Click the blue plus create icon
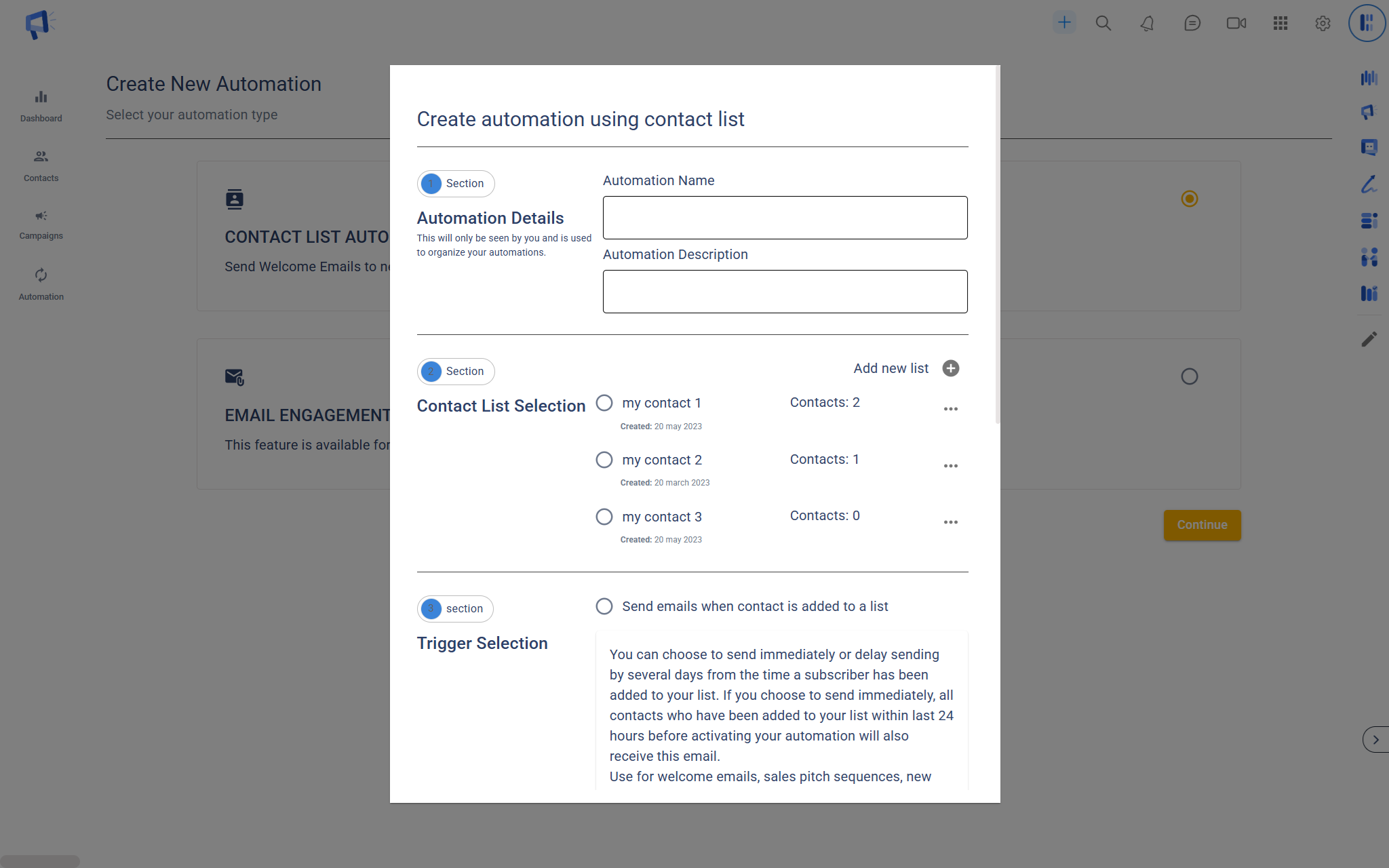1389x868 pixels. pyautogui.click(x=1064, y=22)
